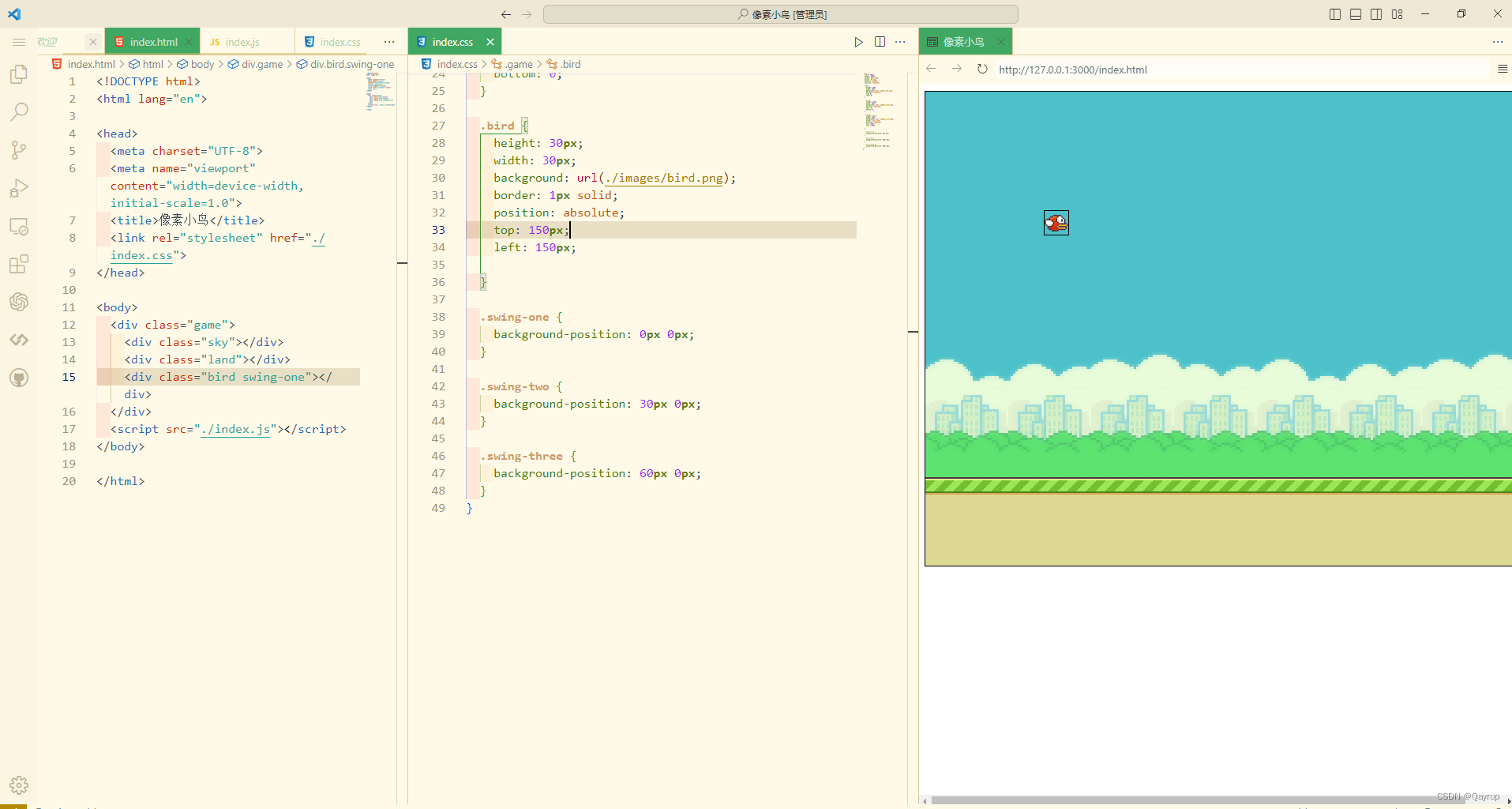Open the Extensions view
This screenshot has height=809, width=1512.
point(19,264)
